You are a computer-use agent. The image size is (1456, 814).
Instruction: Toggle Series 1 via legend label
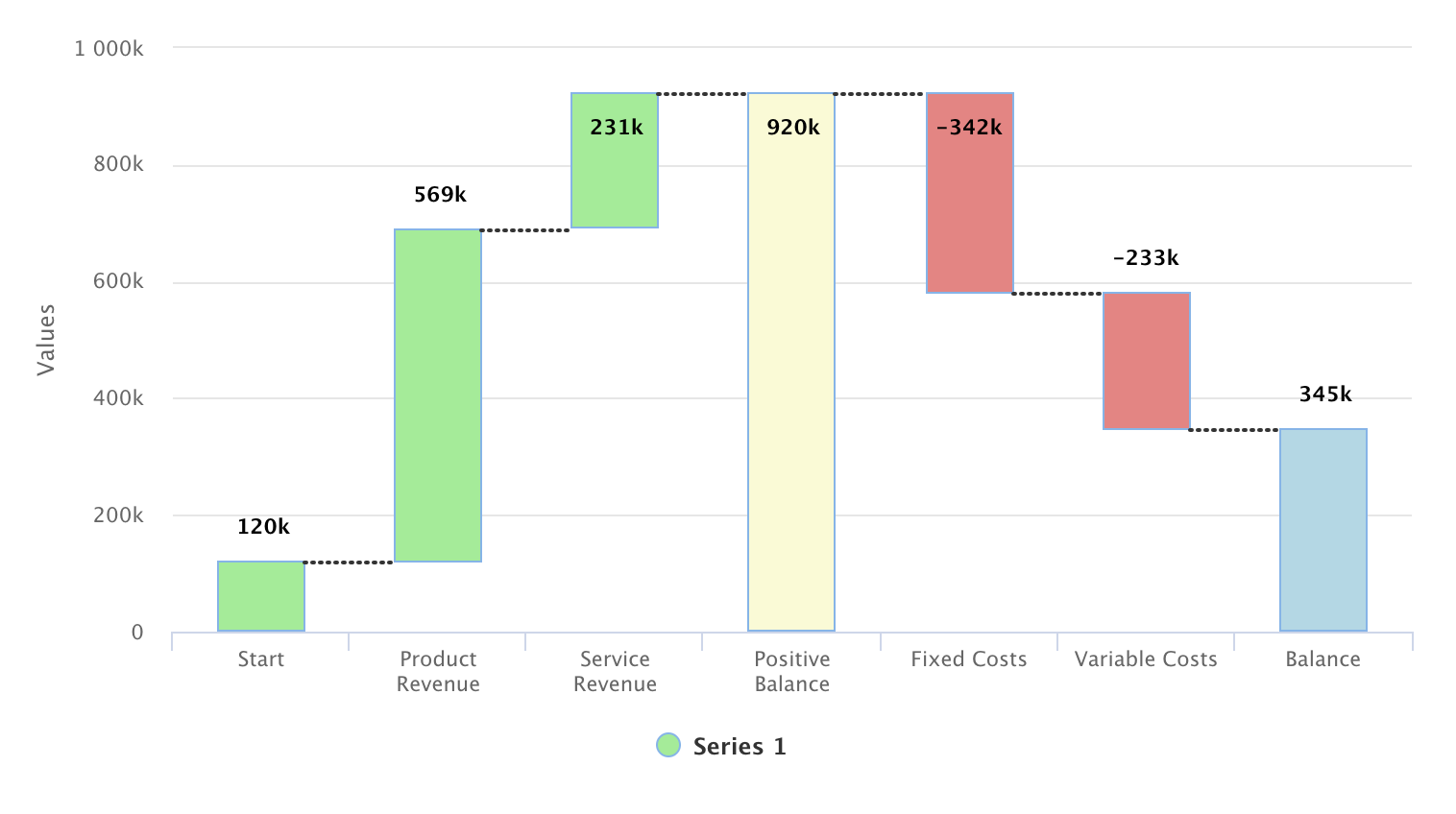click(740, 747)
